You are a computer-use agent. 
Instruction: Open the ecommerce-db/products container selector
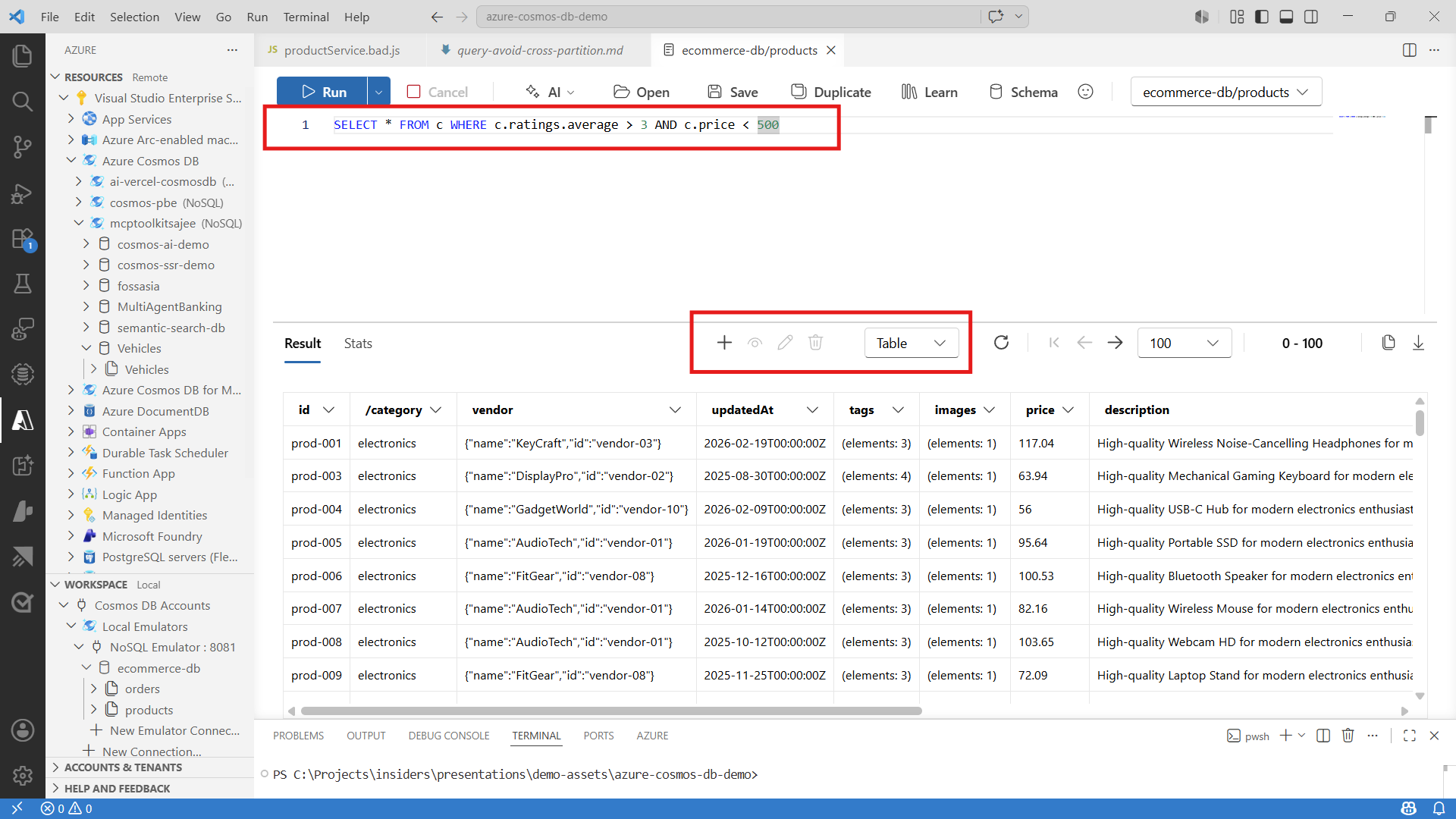coord(1225,92)
